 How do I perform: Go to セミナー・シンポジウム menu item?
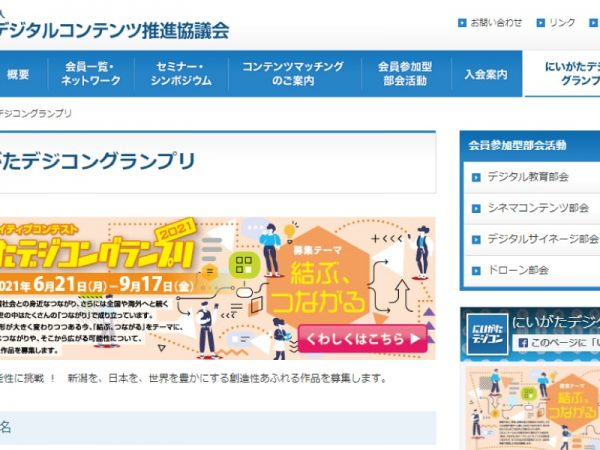click(181, 74)
